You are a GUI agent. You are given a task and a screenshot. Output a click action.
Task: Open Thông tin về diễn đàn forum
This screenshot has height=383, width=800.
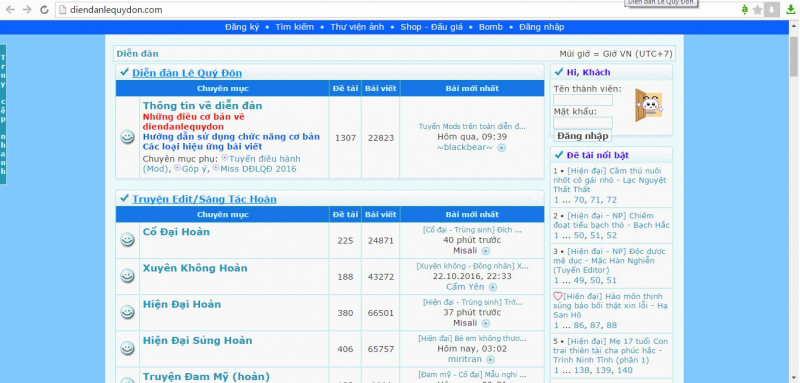[203, 106]
